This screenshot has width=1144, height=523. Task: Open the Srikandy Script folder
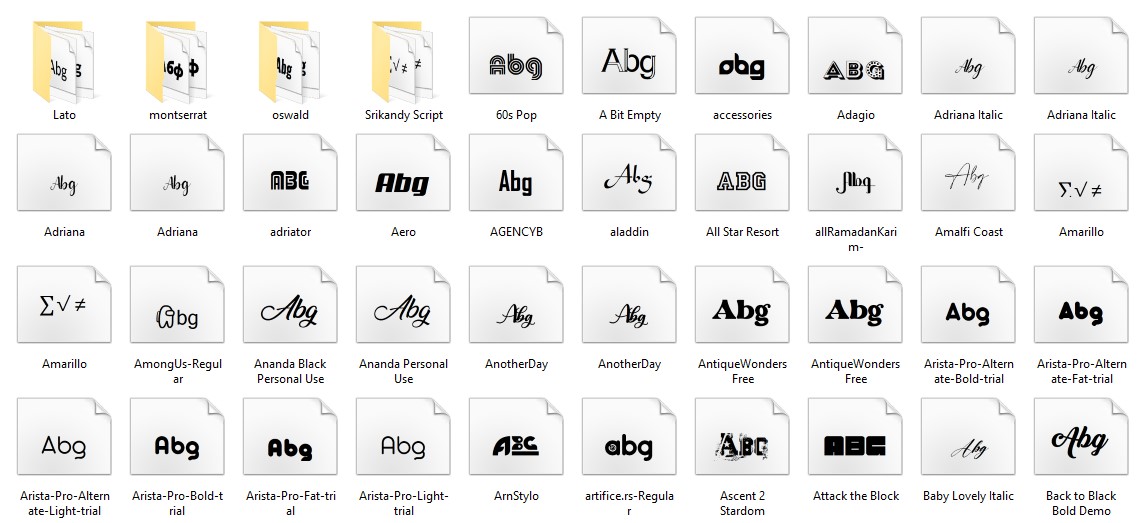(x=403, y=64)
